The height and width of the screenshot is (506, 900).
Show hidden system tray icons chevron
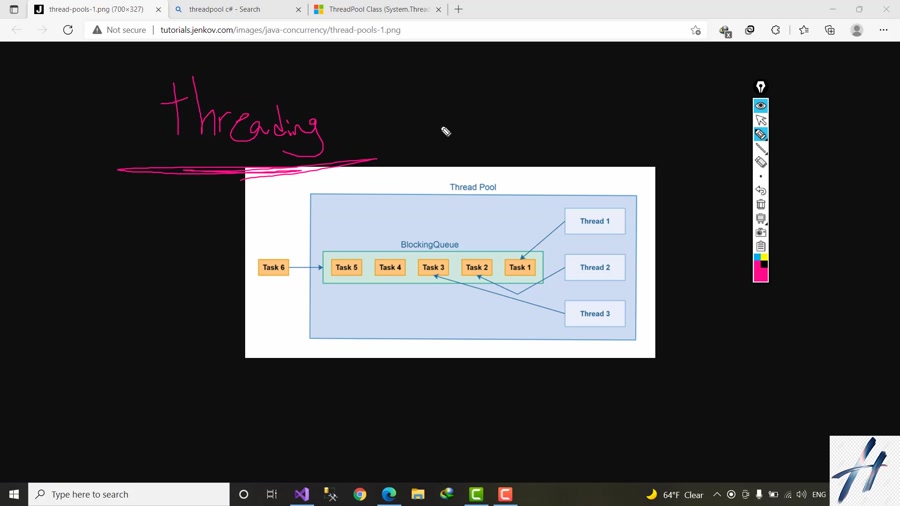click(716, 494)
